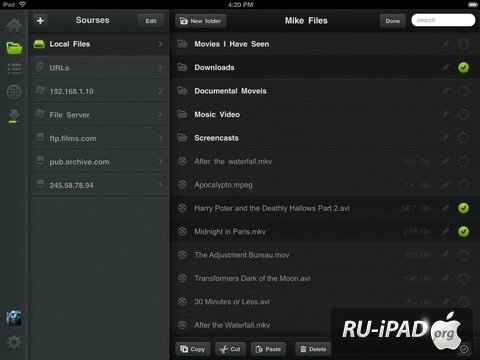
Task: Expand 192.168.1.10 chevron
Action: [x=161, y=91]
